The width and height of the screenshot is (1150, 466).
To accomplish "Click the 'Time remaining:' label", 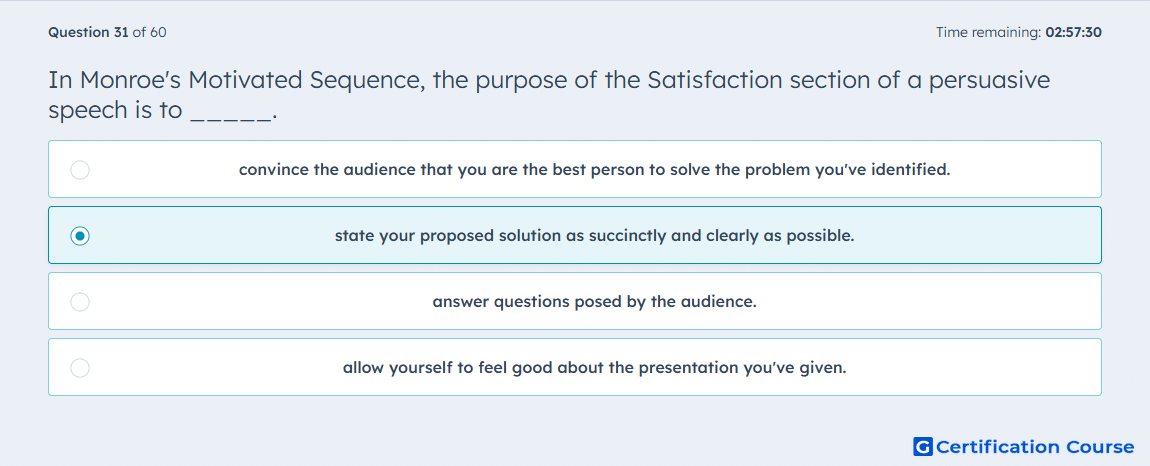I will point(988,32).
